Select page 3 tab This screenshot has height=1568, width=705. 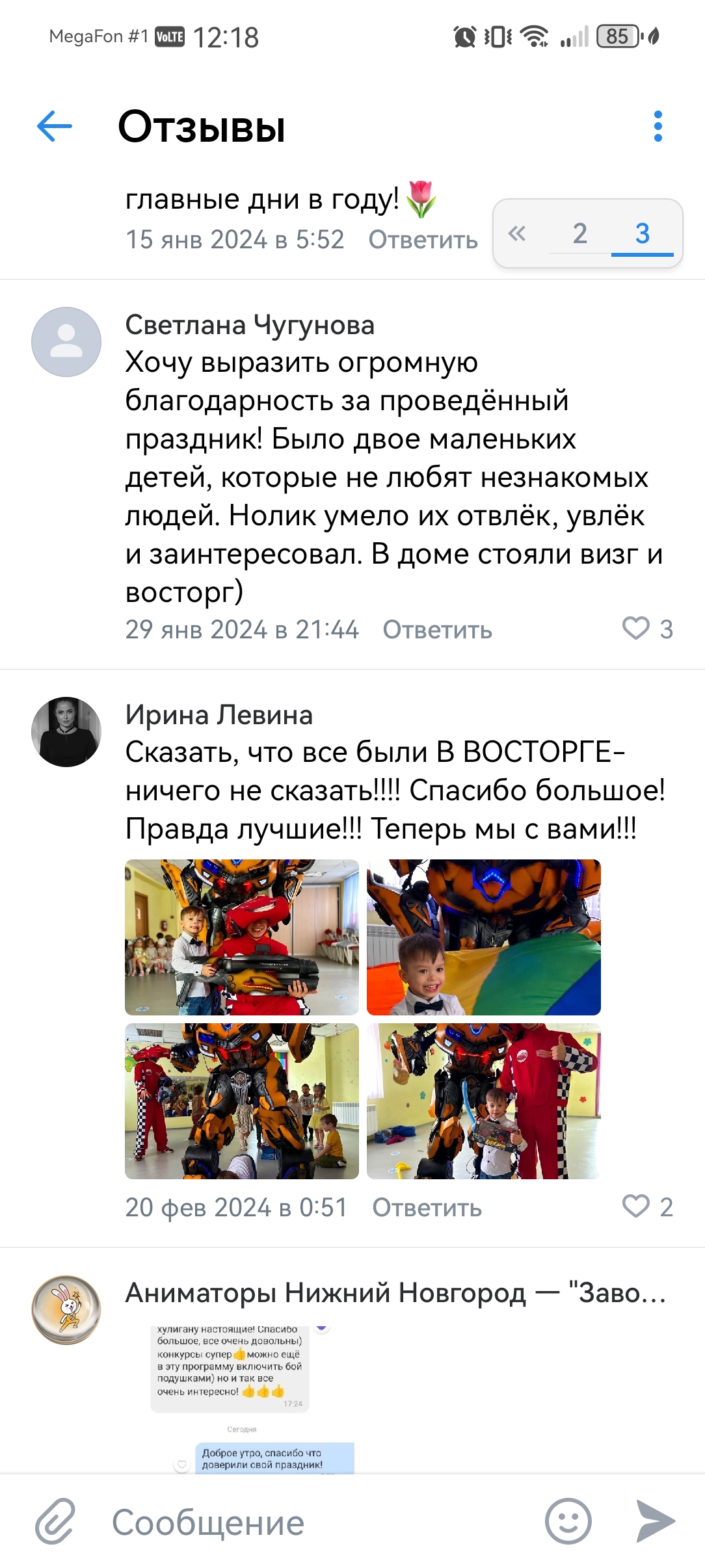[x=643, y=233]
